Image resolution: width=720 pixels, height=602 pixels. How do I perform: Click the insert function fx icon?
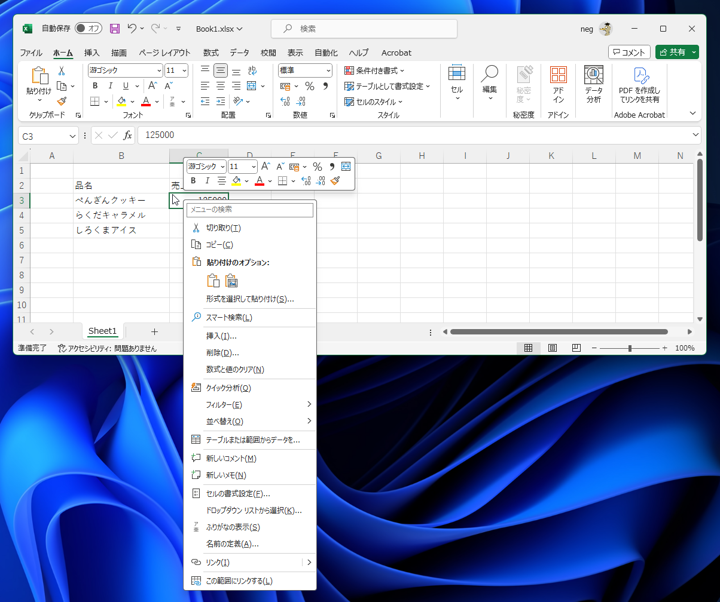(127, 135)
